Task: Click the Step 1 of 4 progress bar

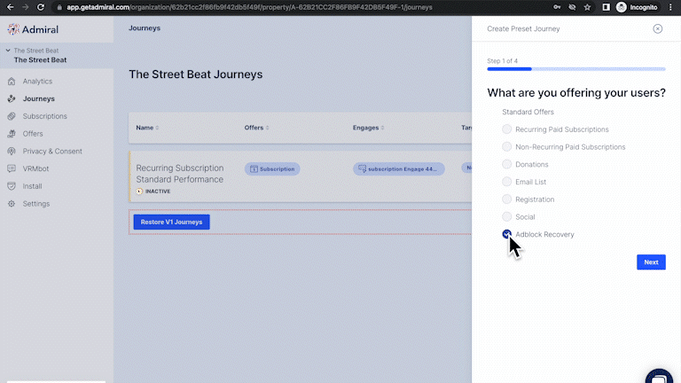Action: 576,69
